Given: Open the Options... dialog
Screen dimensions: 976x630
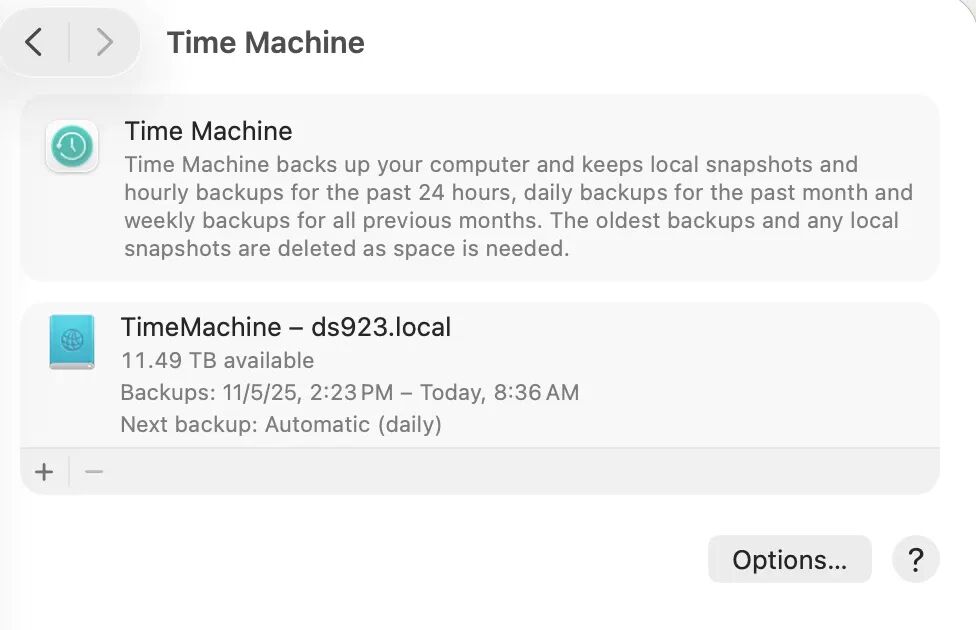Looking at the screenshot, I should [789, 559].
